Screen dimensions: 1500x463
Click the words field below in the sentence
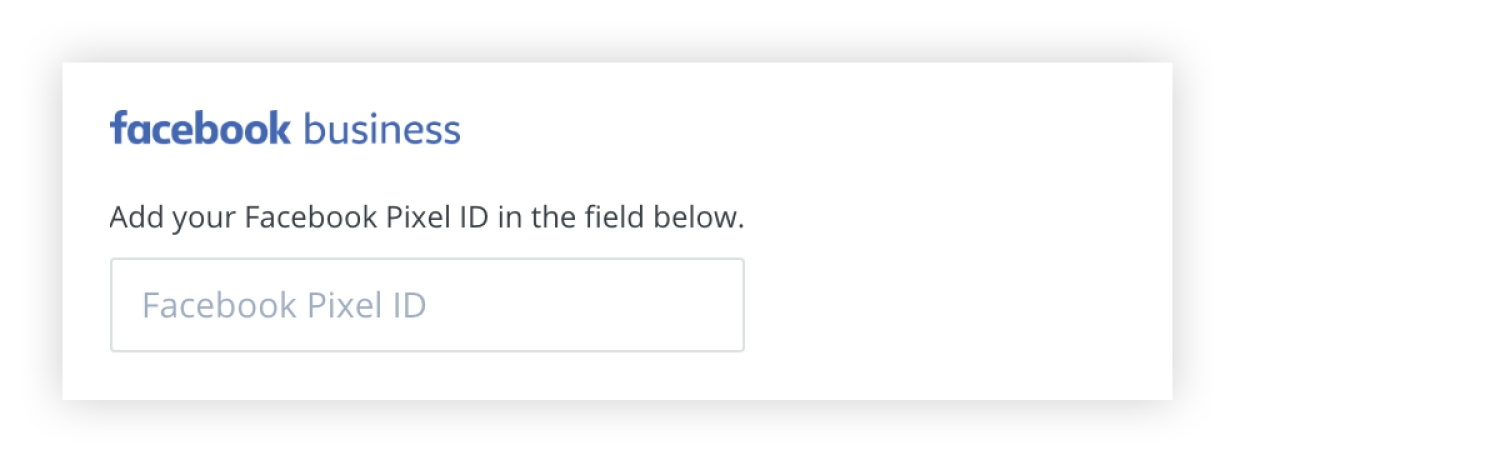point(667,217)
